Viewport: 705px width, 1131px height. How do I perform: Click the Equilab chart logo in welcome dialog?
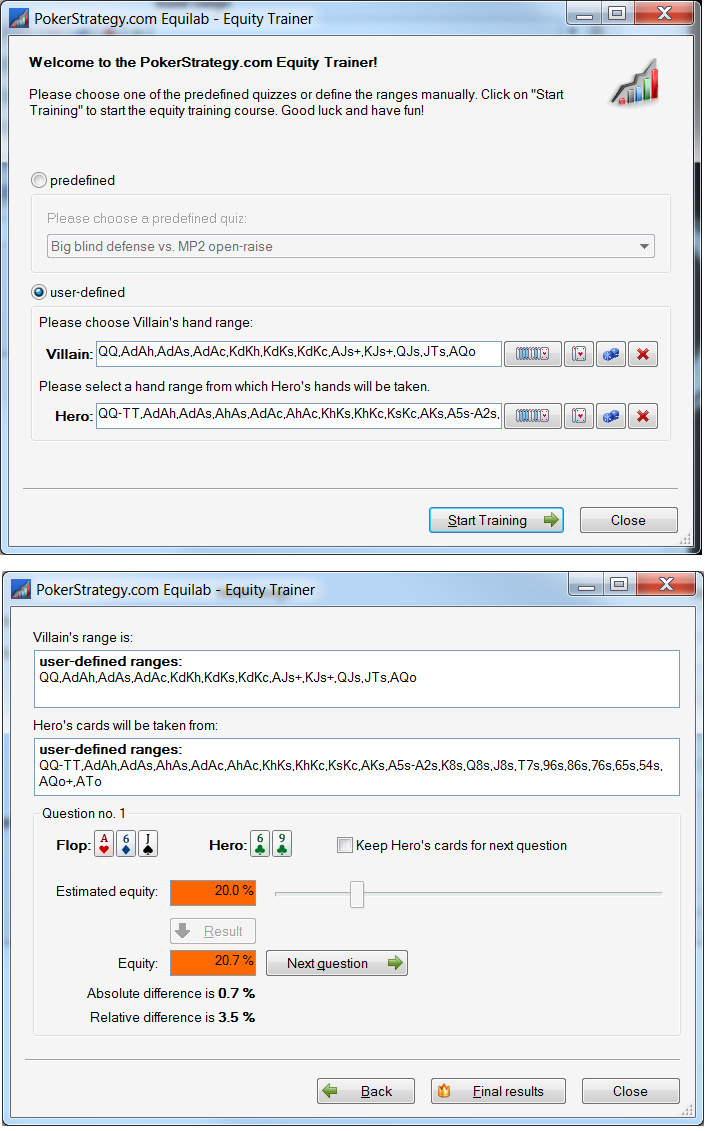[636, 83]
